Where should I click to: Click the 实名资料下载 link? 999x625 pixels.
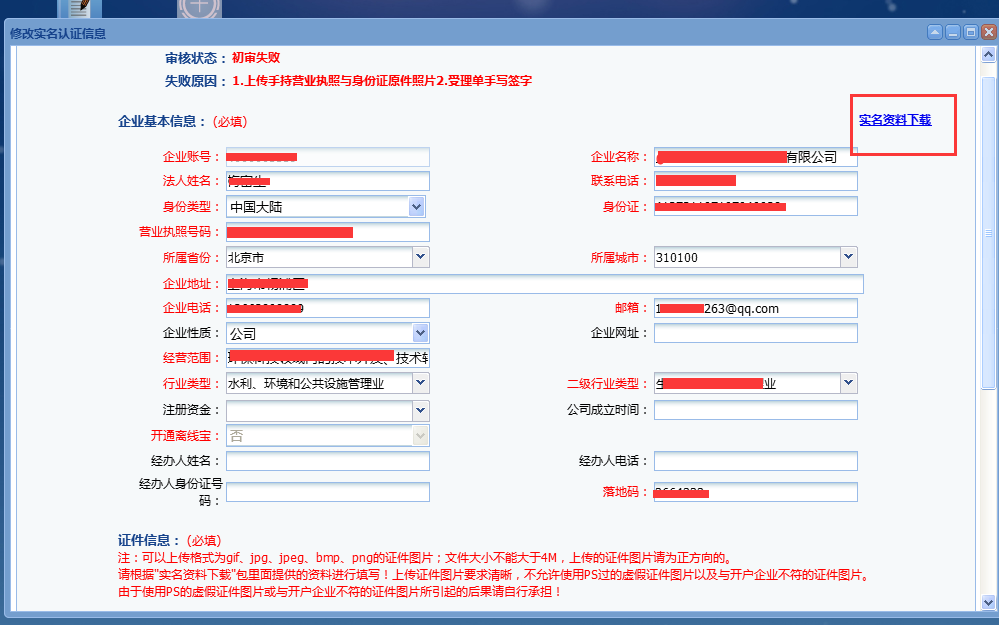(895, 120)
